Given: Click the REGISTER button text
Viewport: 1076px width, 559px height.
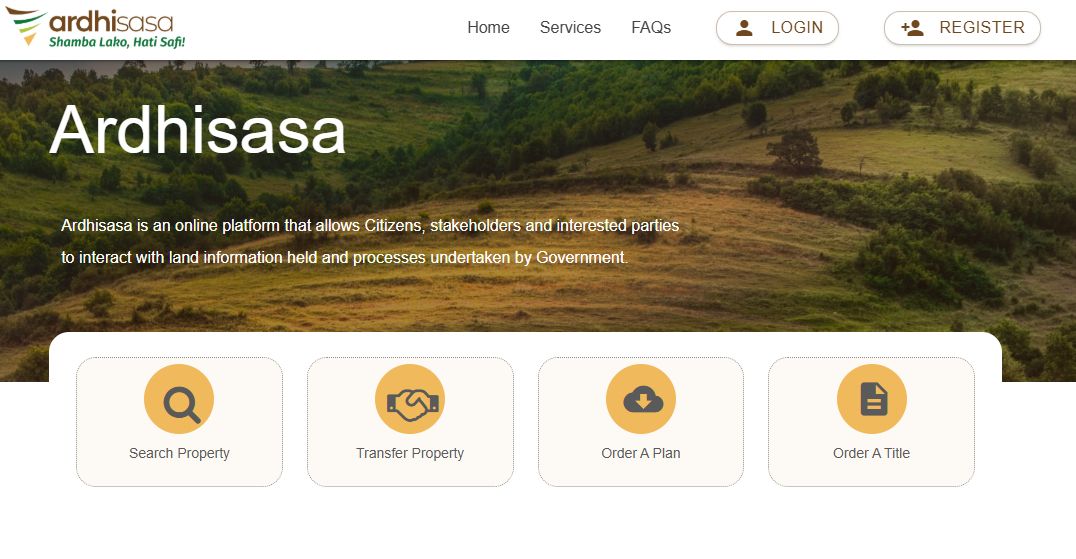Looking at the screenshot, I should tap(981, 27).
